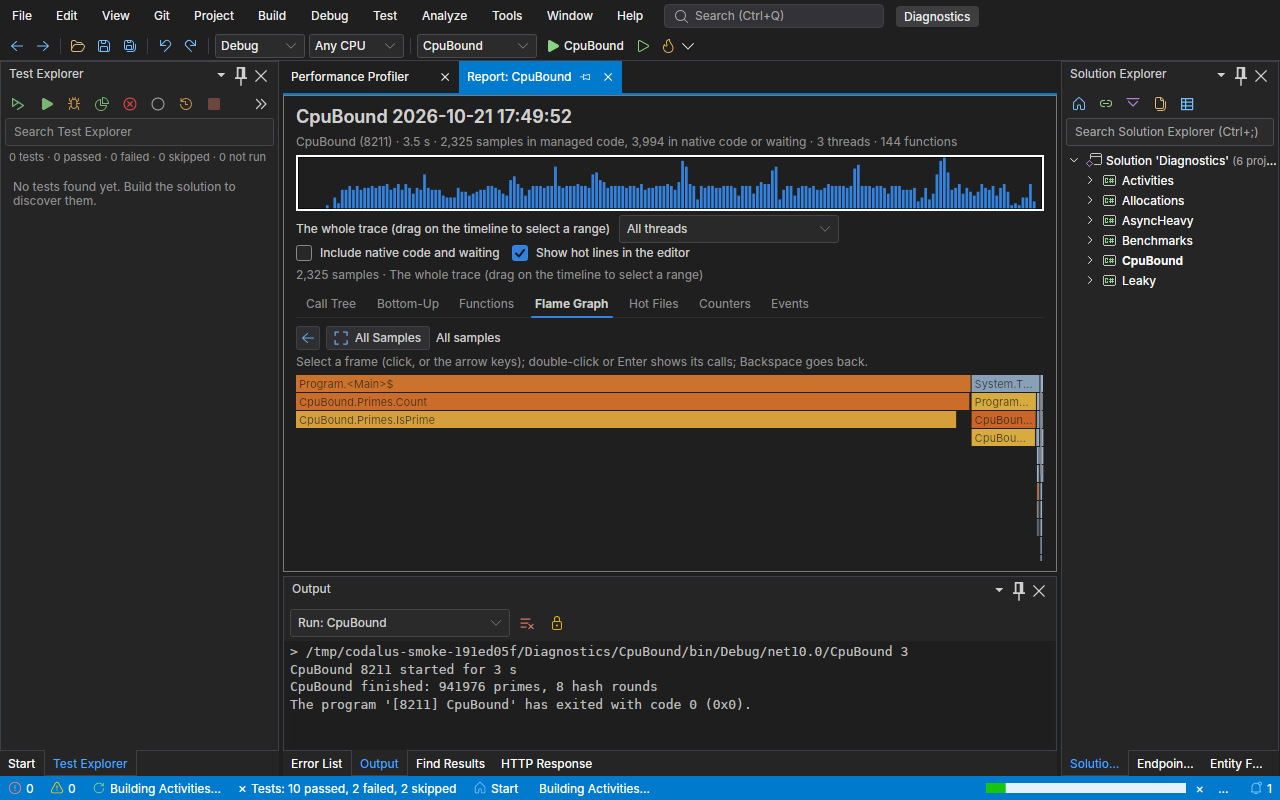Select the CpuBound.Primes.IsPrime flame graph frame

(626, 421)
